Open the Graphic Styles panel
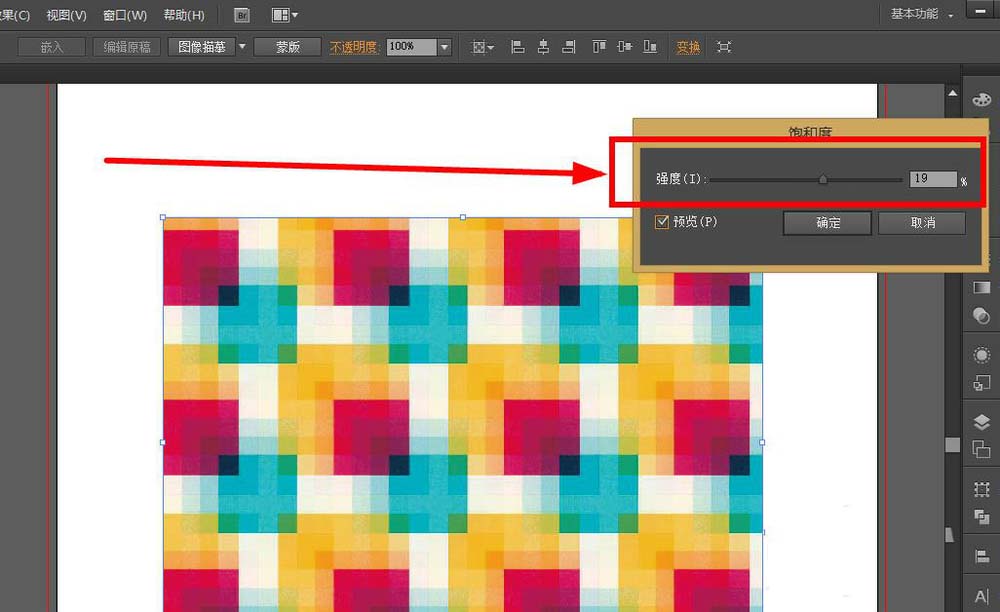 982,383
